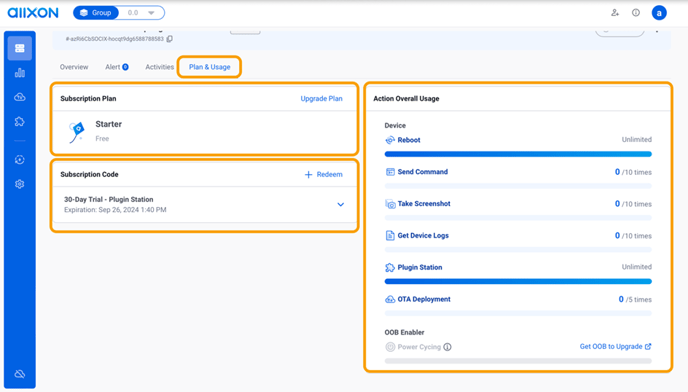Click the invite user icon in header
Viewport: 688px width, 392px height.
[615, 13]
